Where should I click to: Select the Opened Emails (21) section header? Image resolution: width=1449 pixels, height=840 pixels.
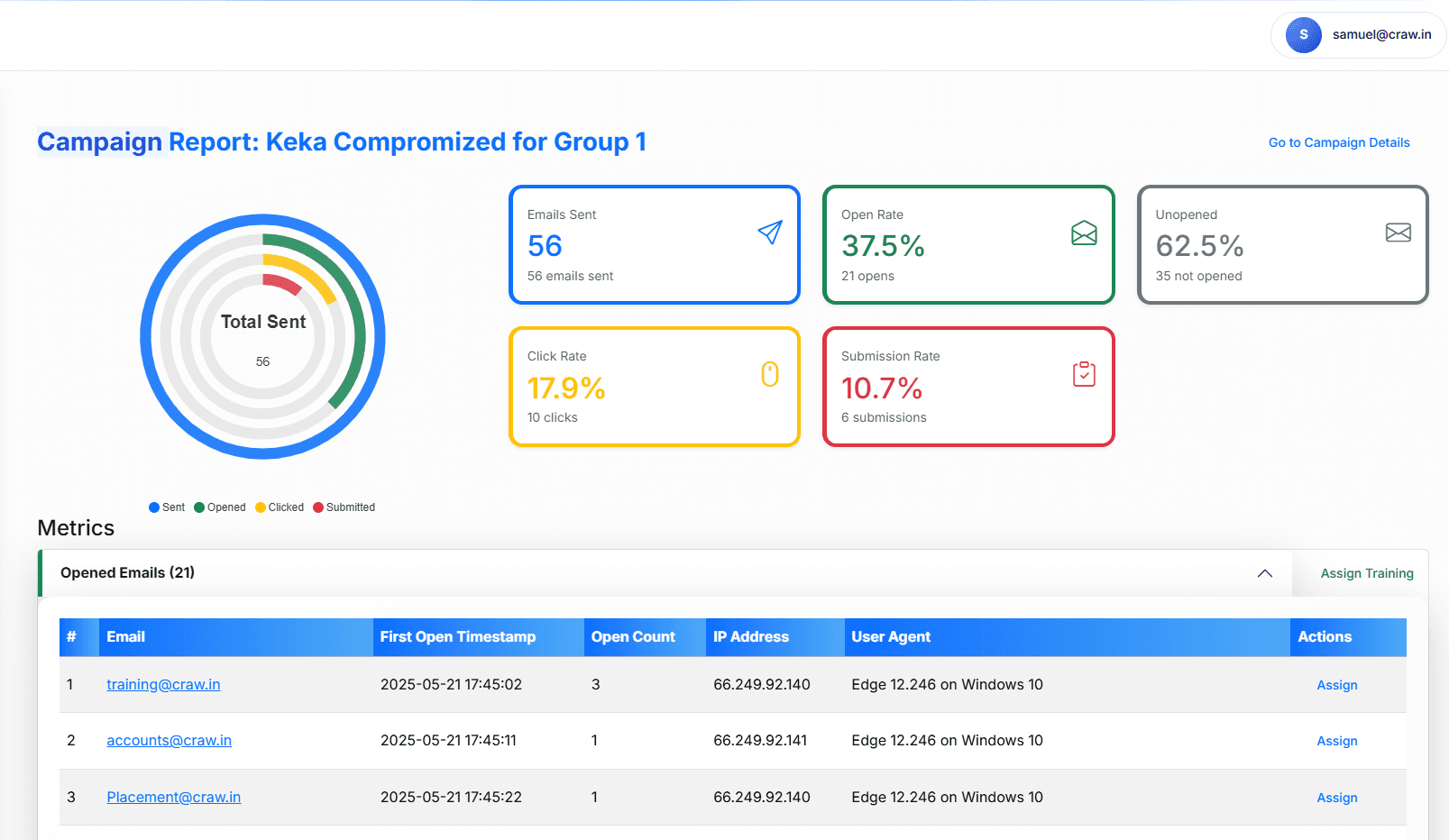(126, 572)
